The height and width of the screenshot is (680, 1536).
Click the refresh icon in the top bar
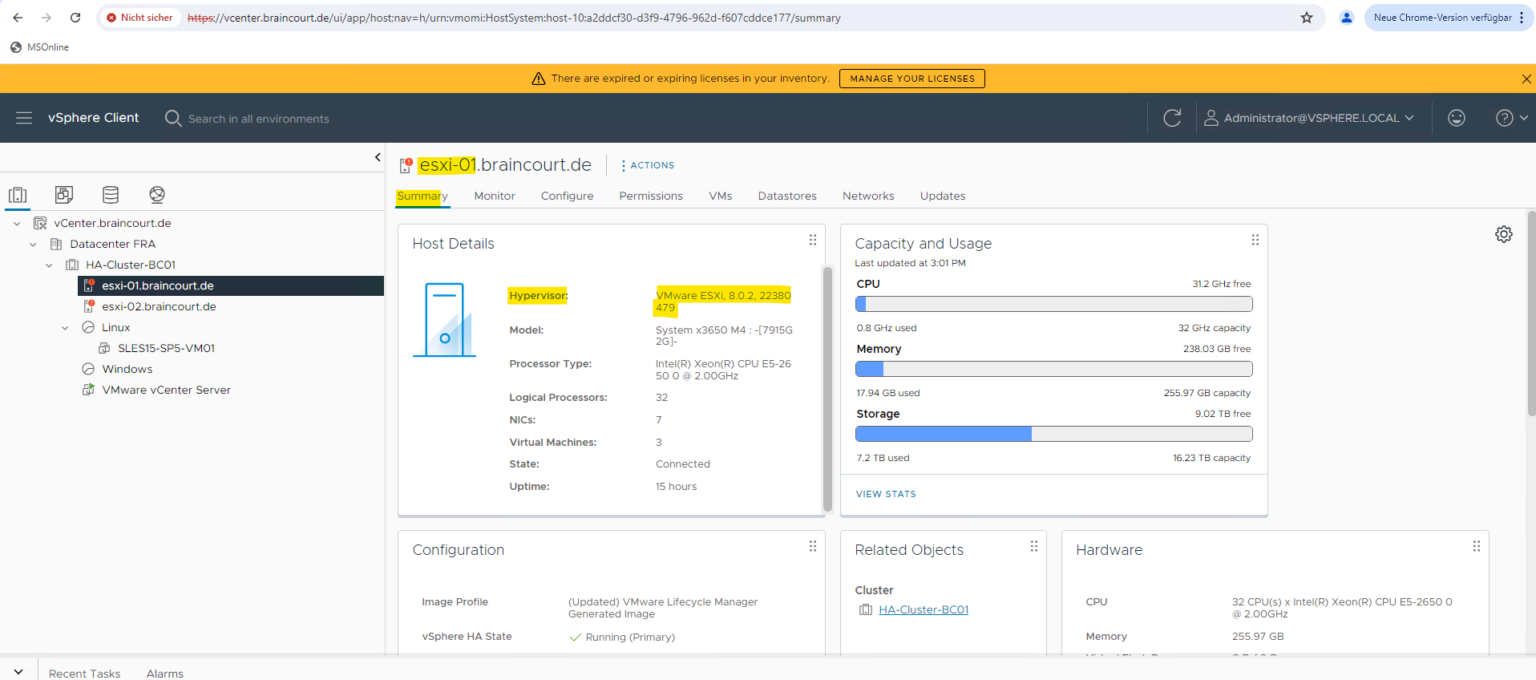[x=1171, y=117]
